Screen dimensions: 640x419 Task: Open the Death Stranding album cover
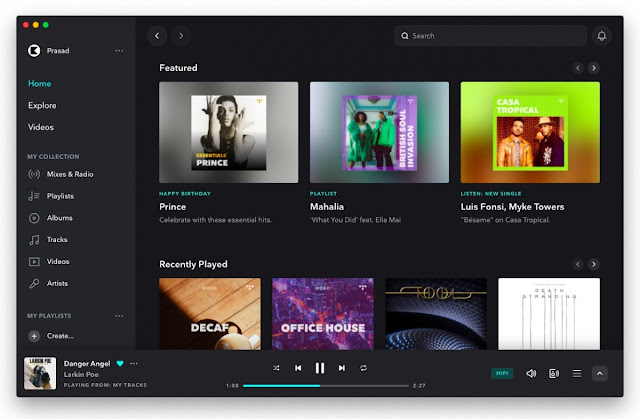[x=549, y=314]
